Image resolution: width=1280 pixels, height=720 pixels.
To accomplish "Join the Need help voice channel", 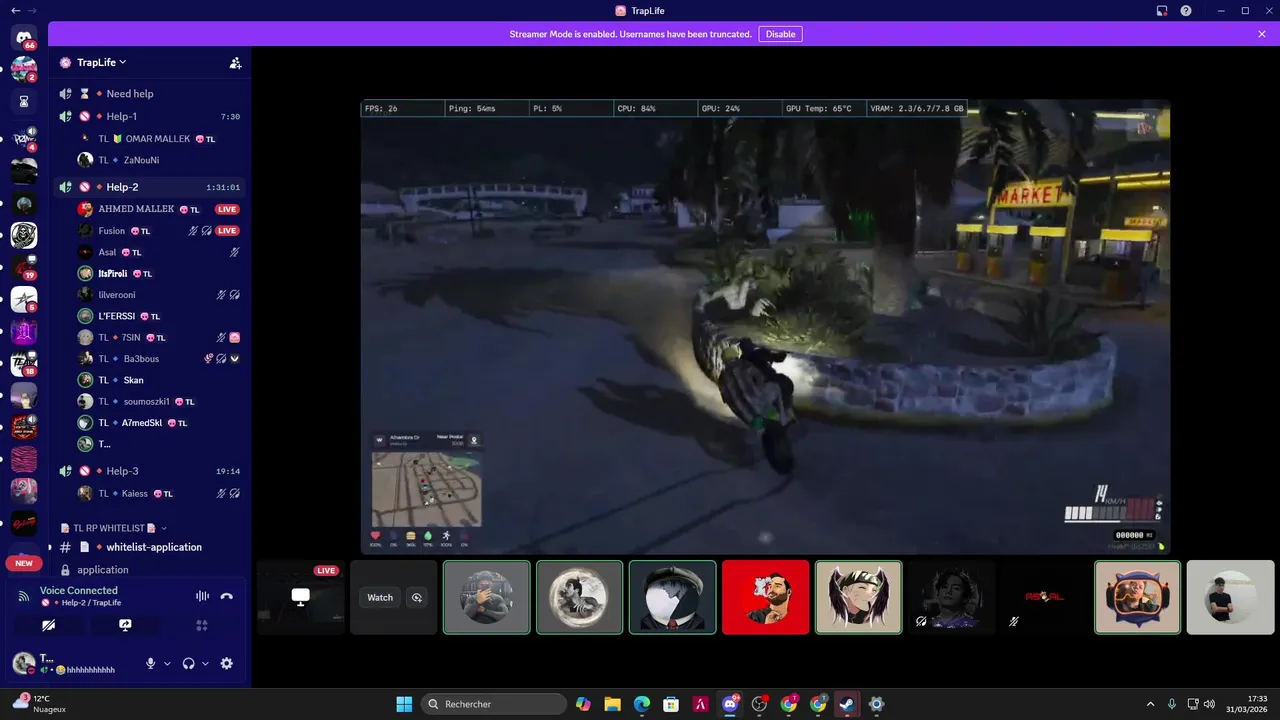I will coord(150,93).
